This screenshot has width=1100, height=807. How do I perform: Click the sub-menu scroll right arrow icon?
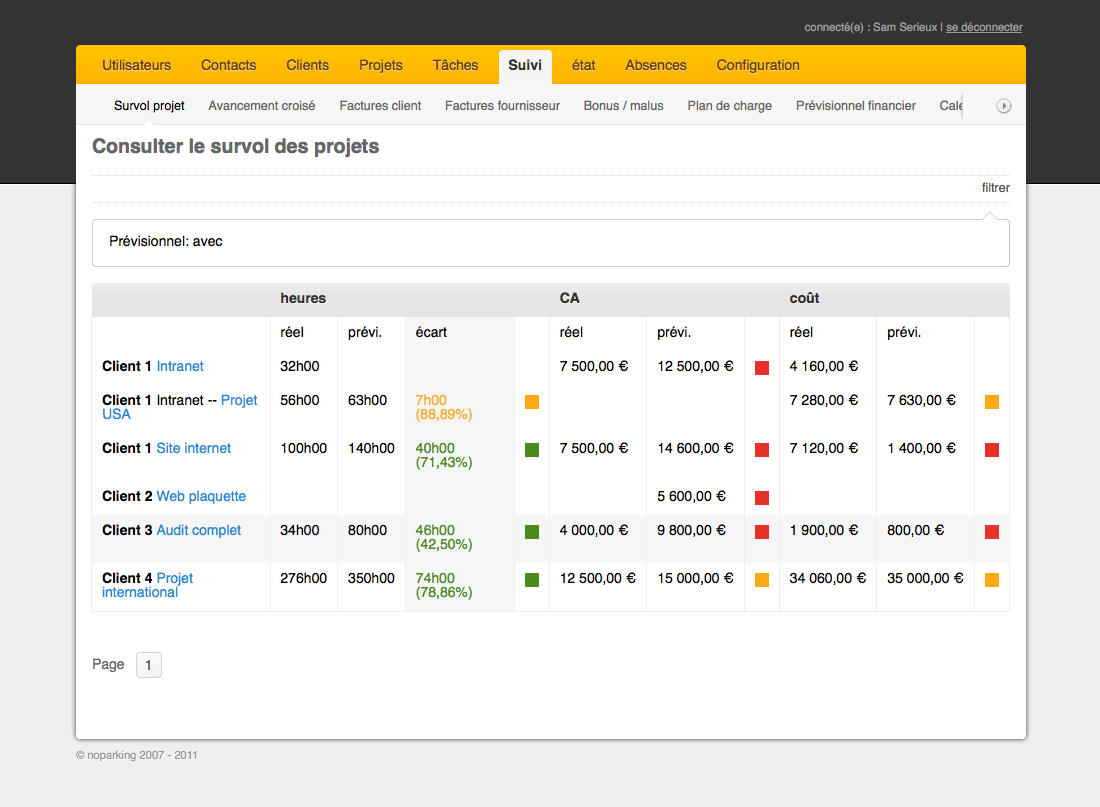point(1004,106)
